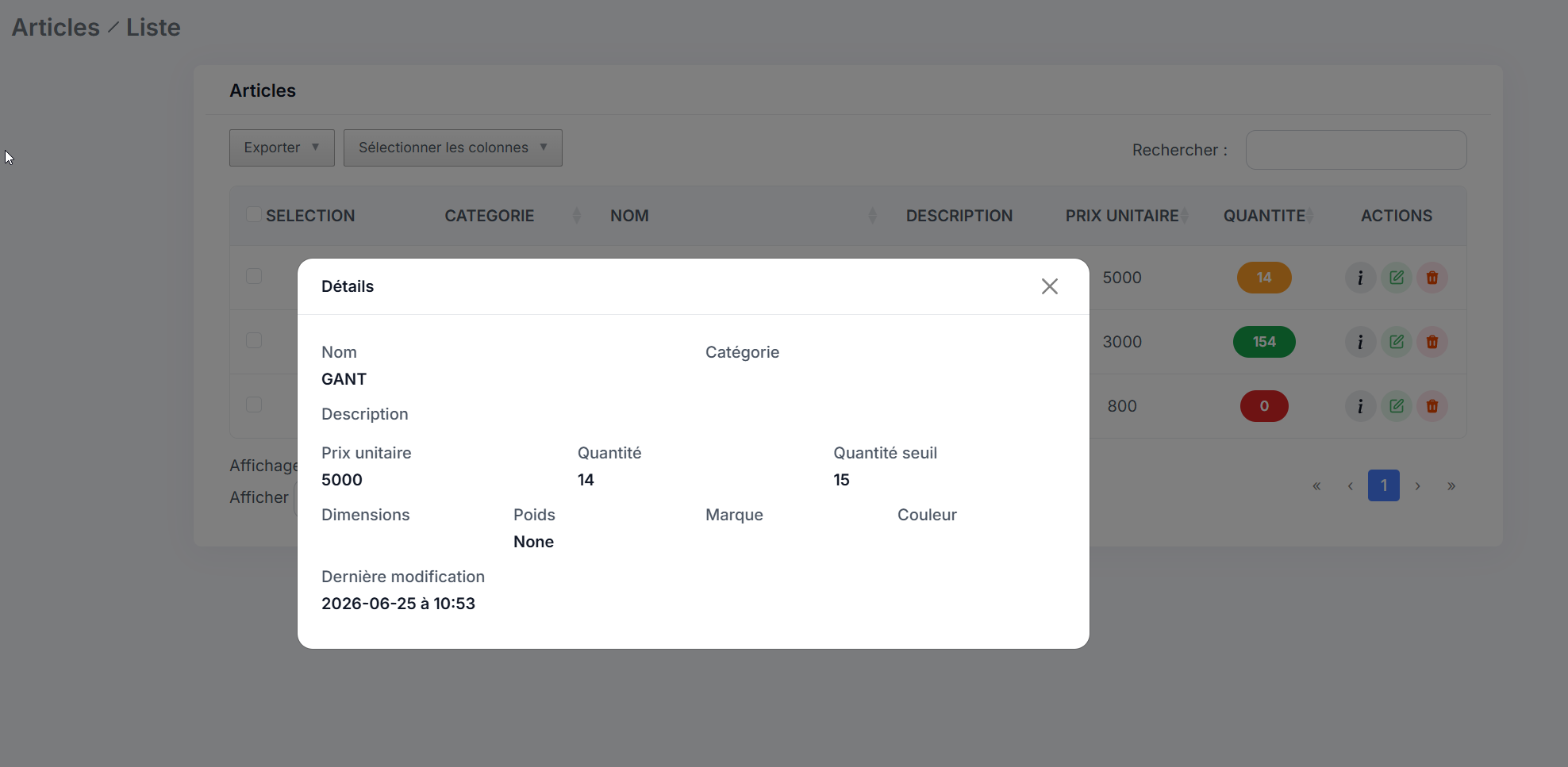The width and height of the screenshot is (1568, 767).
Task: Delete the article with quantity 154
Action: (x=1432, y=342)
